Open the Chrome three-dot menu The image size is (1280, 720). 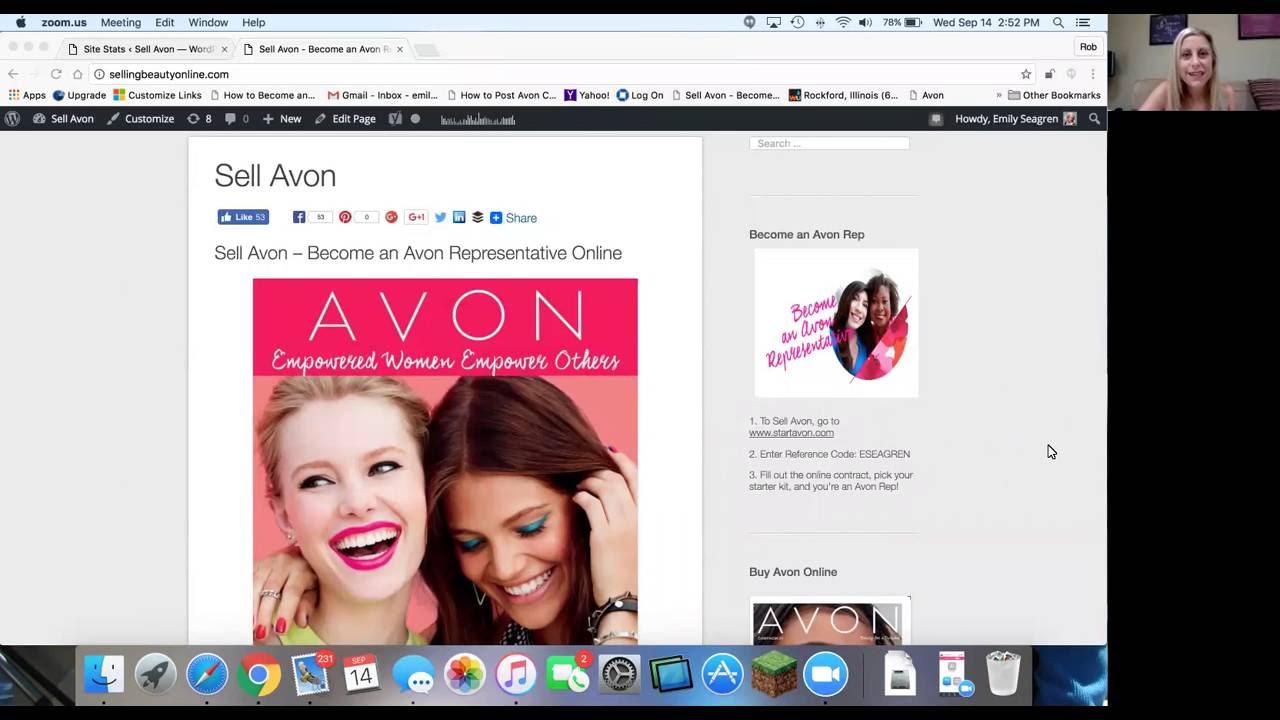1093,74
